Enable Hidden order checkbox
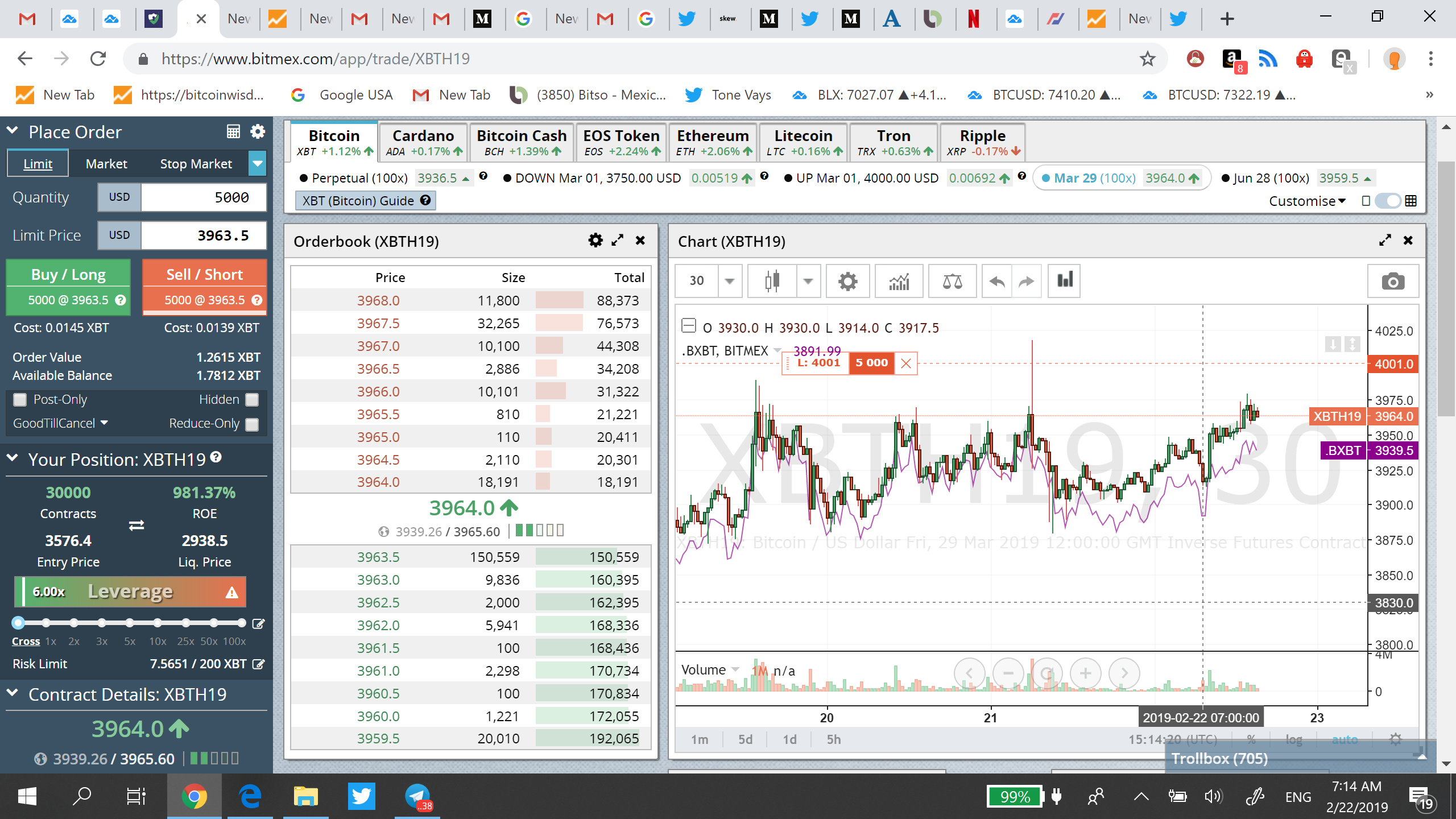 click(x=252, y=400)
